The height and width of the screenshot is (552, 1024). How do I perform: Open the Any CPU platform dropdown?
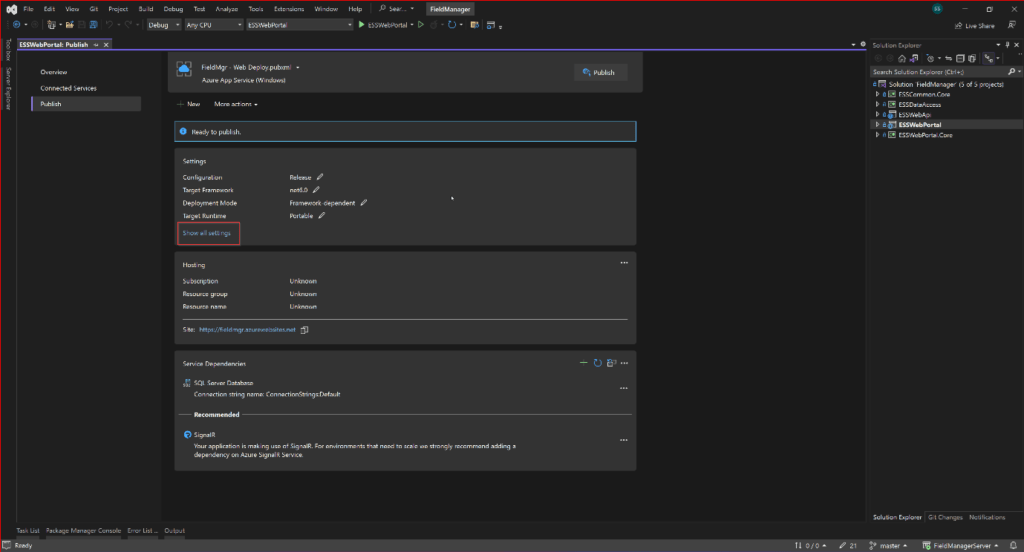coord(214,25)
